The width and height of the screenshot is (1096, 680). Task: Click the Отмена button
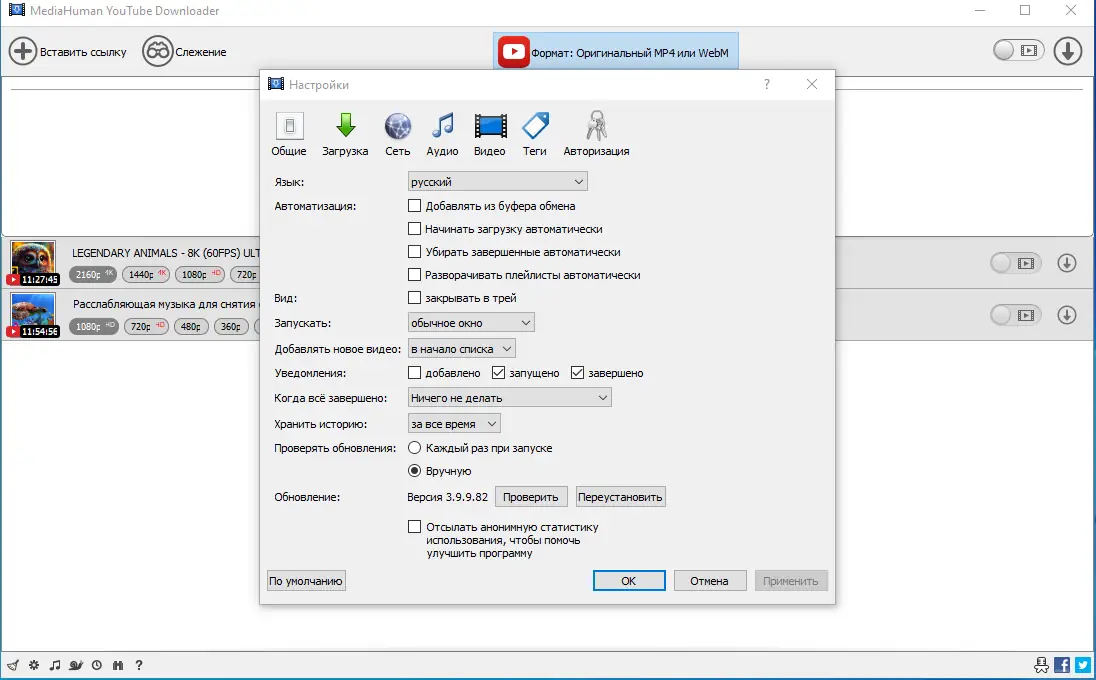[709, 581]
